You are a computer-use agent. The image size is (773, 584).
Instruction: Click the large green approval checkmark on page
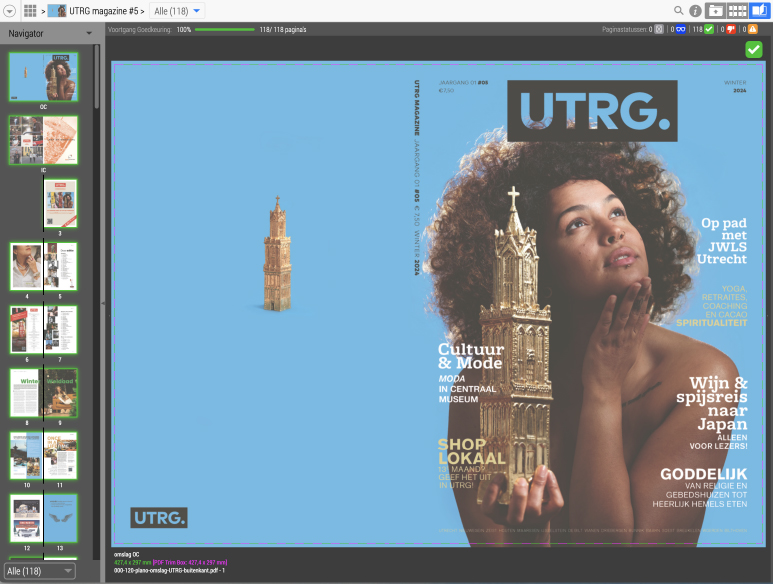coord(754,49)
